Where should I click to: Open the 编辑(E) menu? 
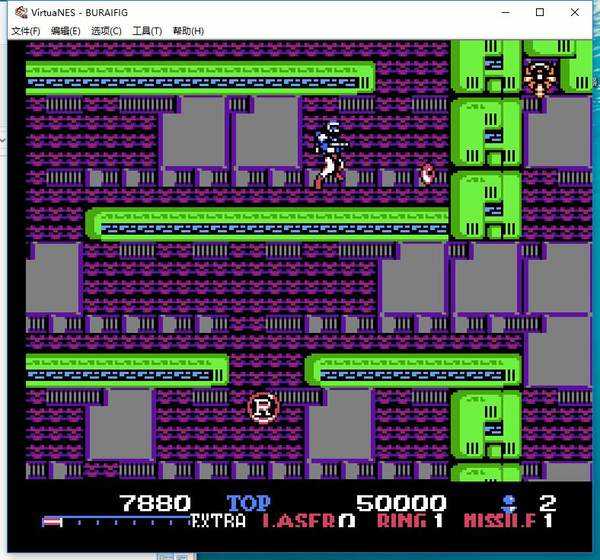click(x=65, y=31)
